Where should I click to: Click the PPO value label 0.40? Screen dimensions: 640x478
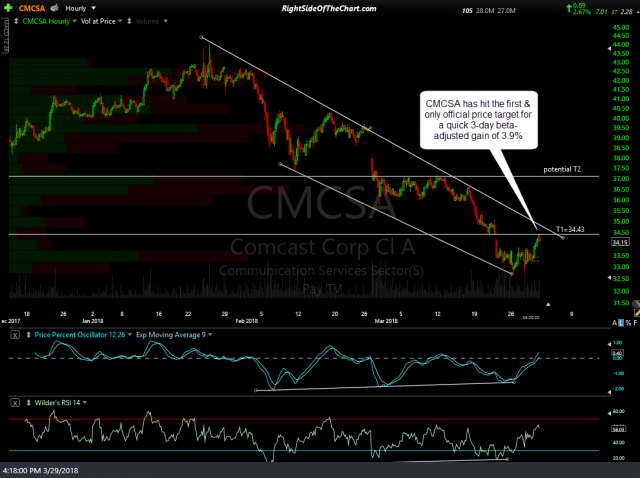tap(617, 353)
